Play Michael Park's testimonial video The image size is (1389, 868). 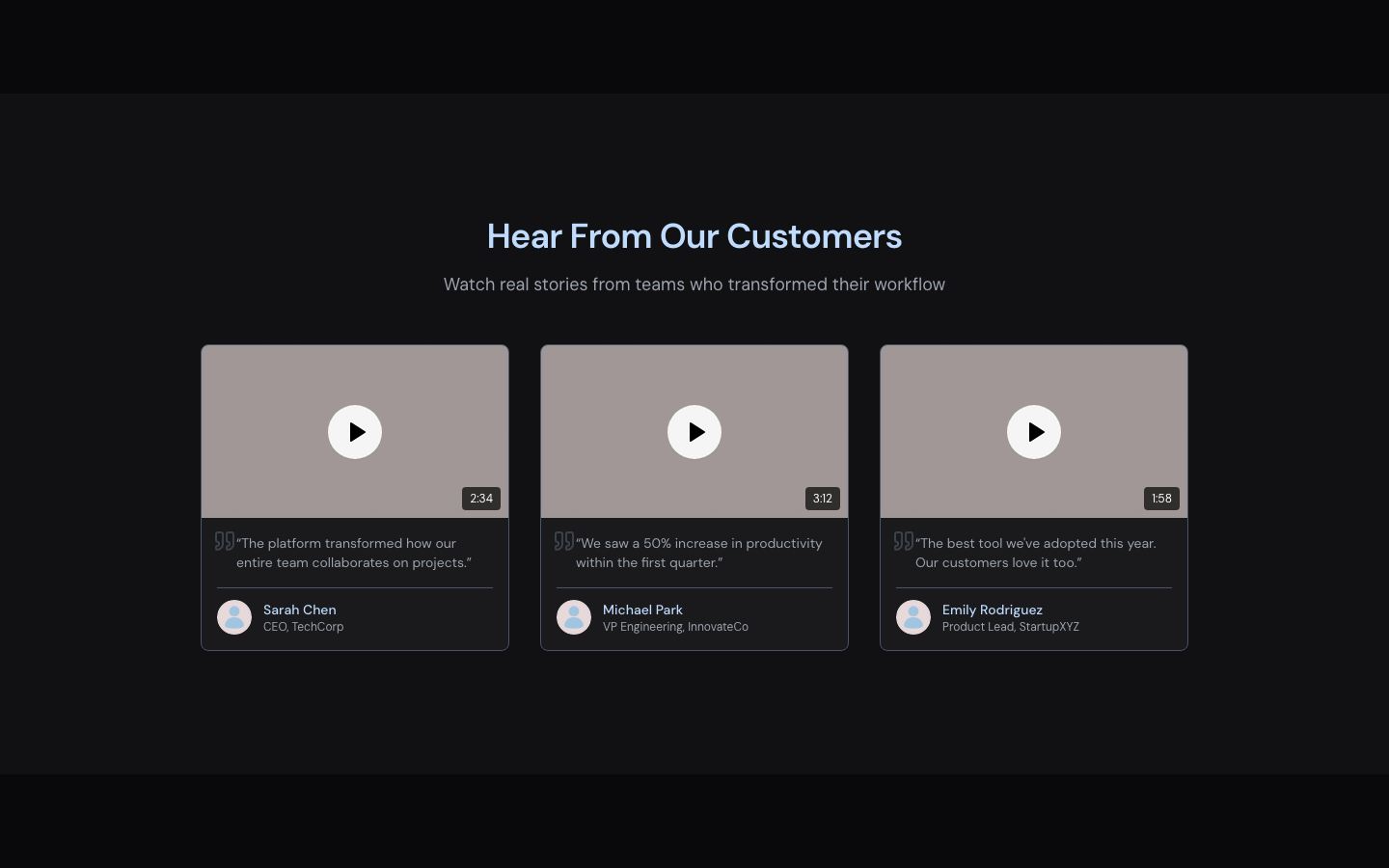point(694,432)
